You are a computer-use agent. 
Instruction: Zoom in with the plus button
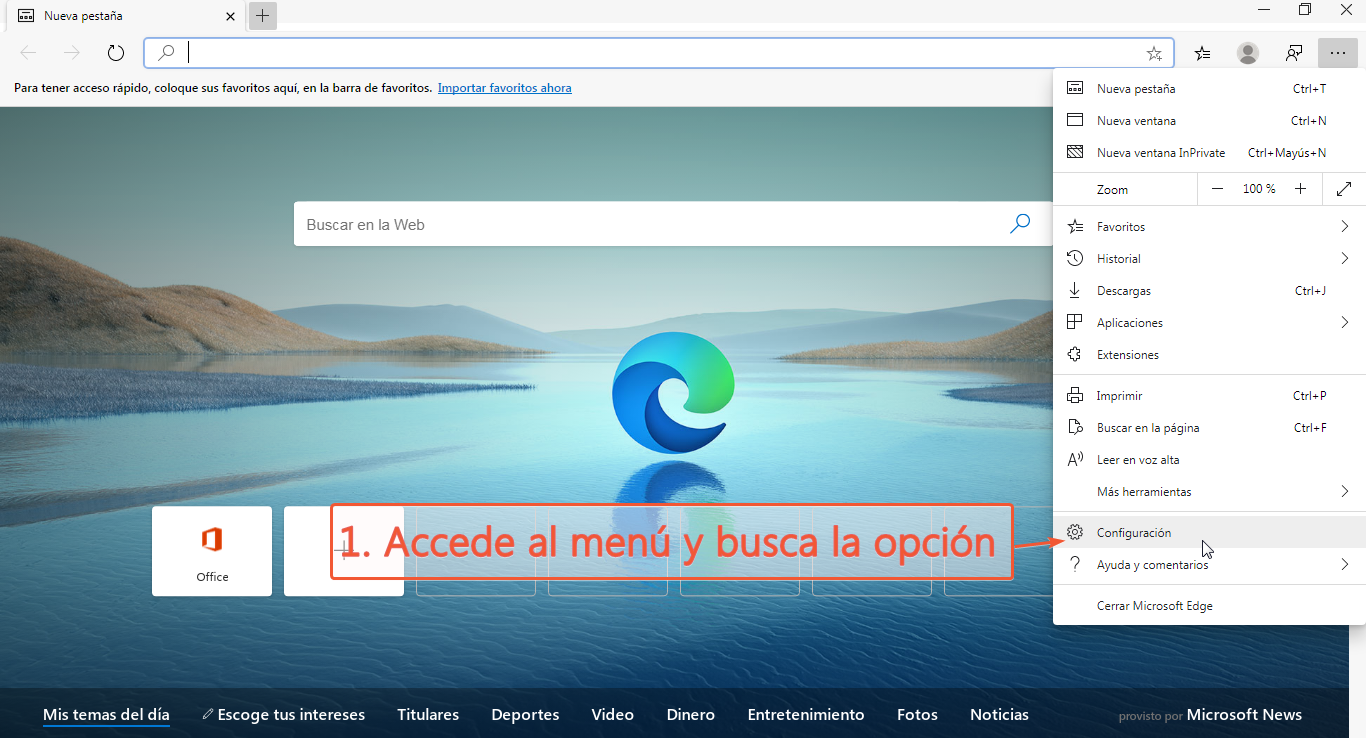[x=1300, y=189]
